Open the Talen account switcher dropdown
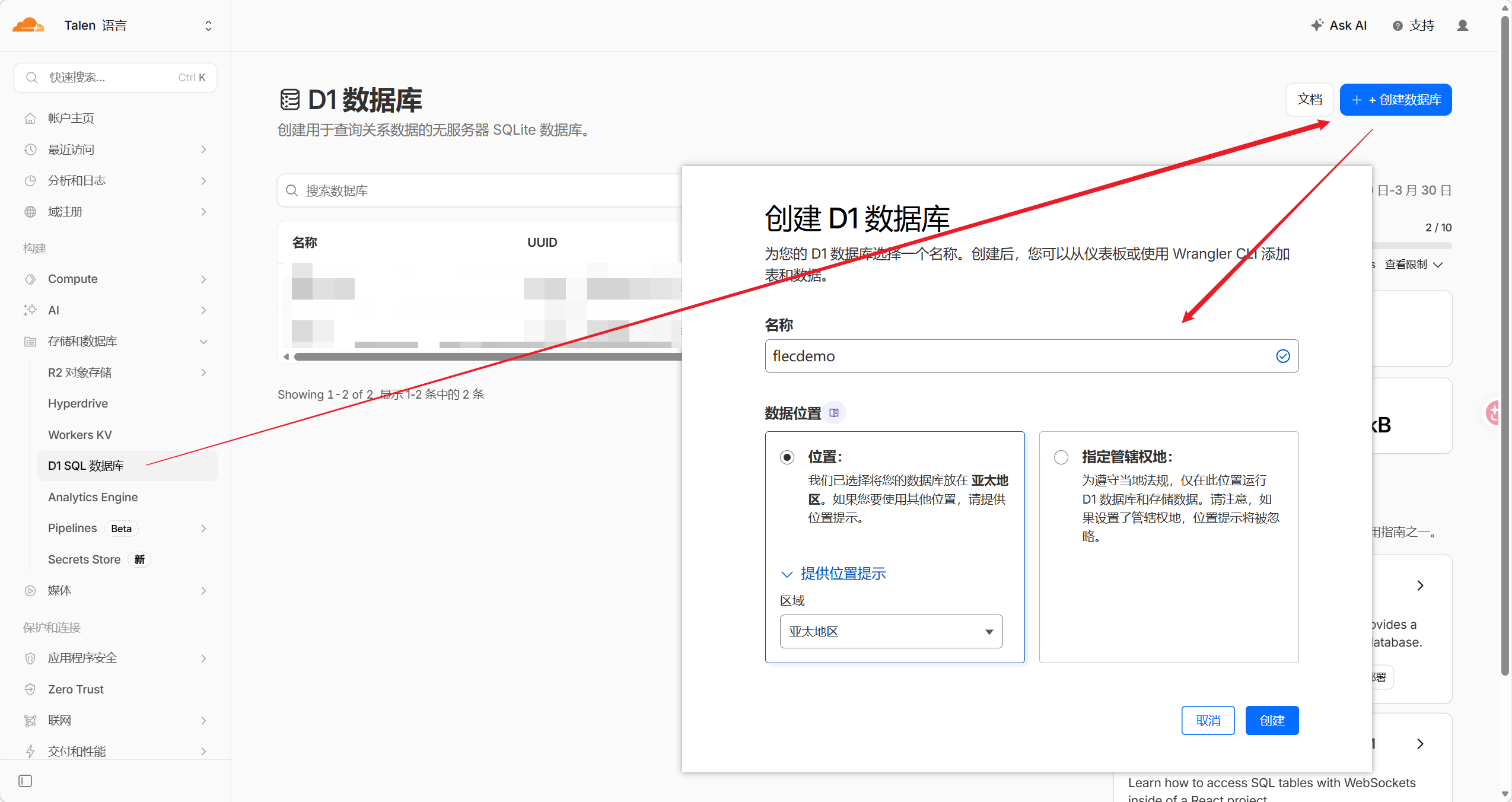Viewport: 1512px width, 802px height. pos(208,26)
